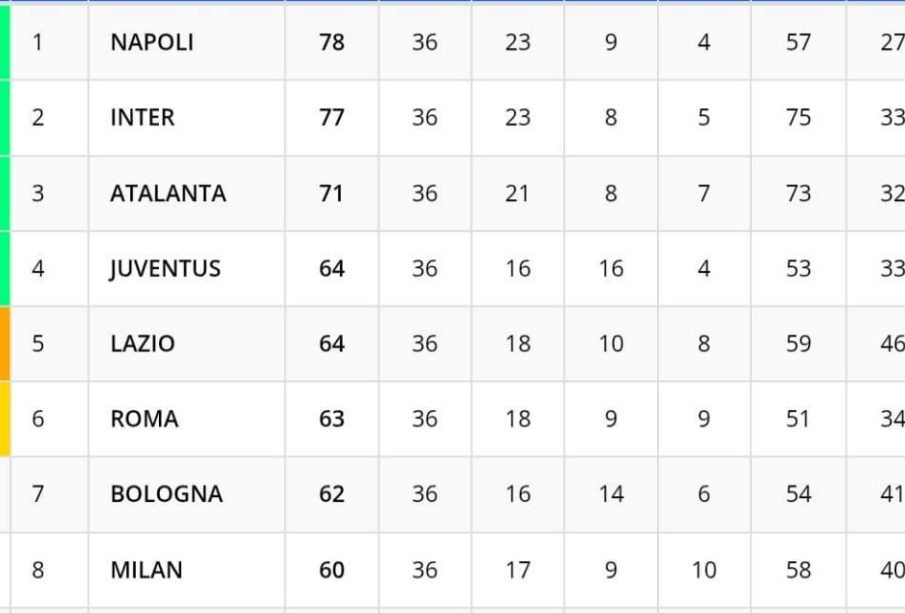
Task: Select the INTER team name
Action: (142, 117)
